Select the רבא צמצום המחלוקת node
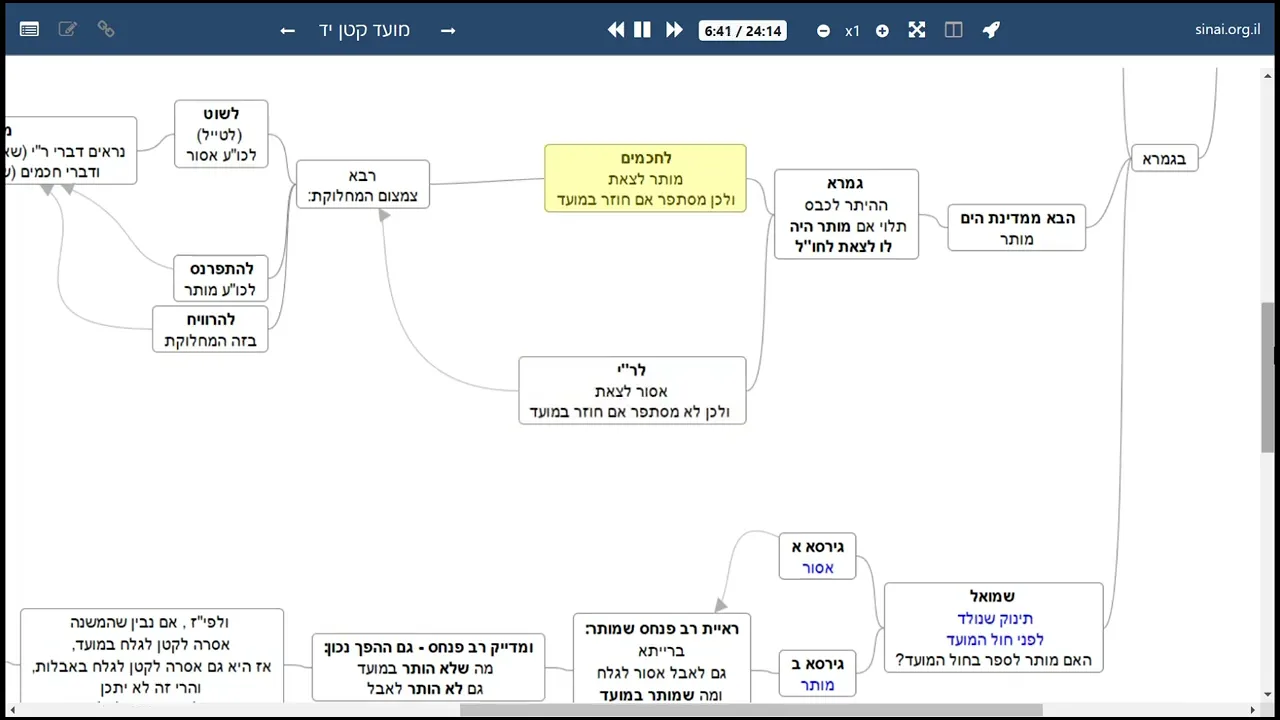Image resolution: width=1280 pixels, height=720 pixels. click(x=363, y=184)
